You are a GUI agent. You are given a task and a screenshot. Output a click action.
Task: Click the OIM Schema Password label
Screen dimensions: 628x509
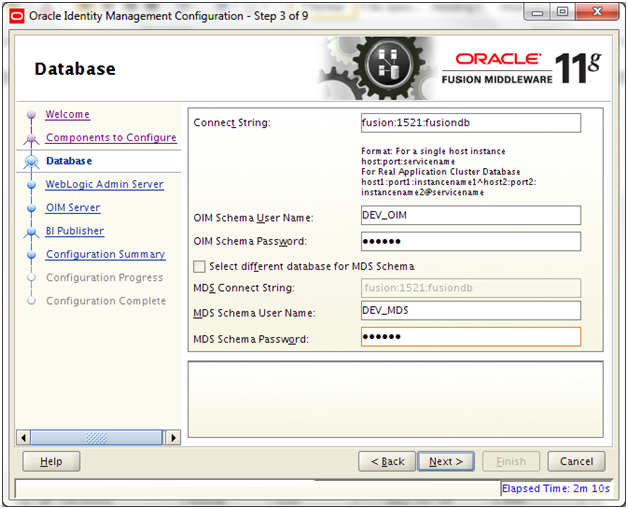click(250, 241)
